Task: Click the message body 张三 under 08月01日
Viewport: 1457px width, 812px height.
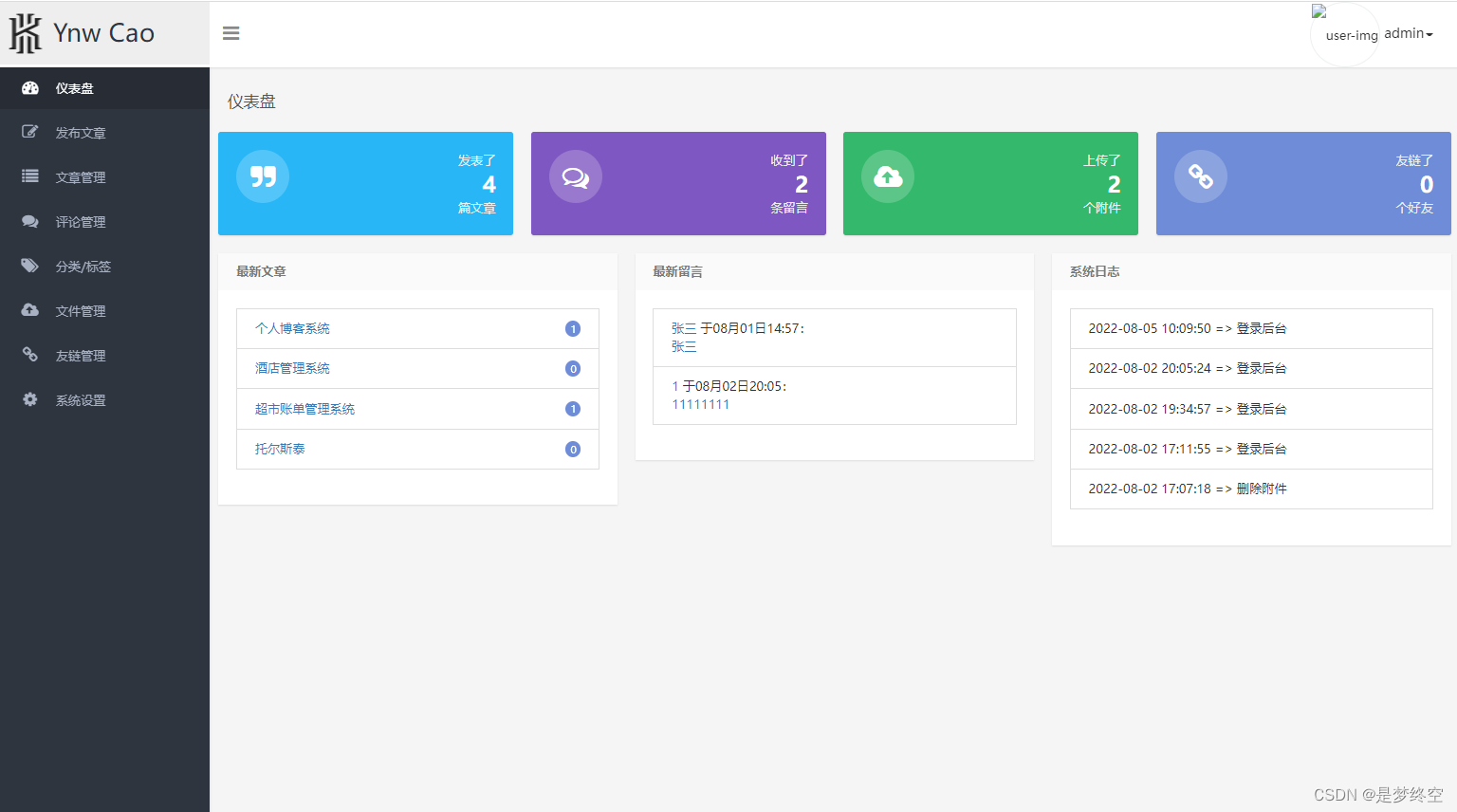Action: (x=684, y=346)
